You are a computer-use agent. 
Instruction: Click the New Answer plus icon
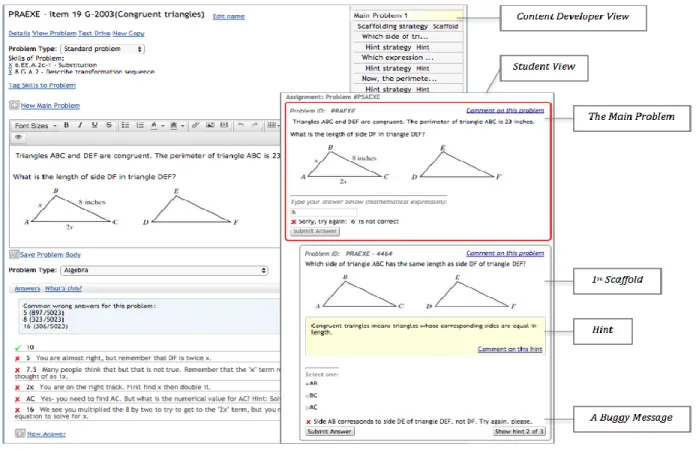(x=20, y=433)
